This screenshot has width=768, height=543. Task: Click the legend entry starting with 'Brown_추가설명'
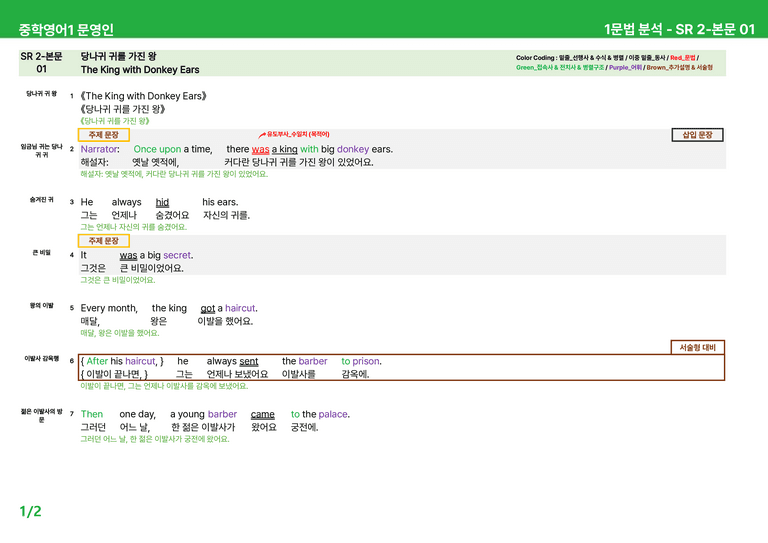coord(679,68)
